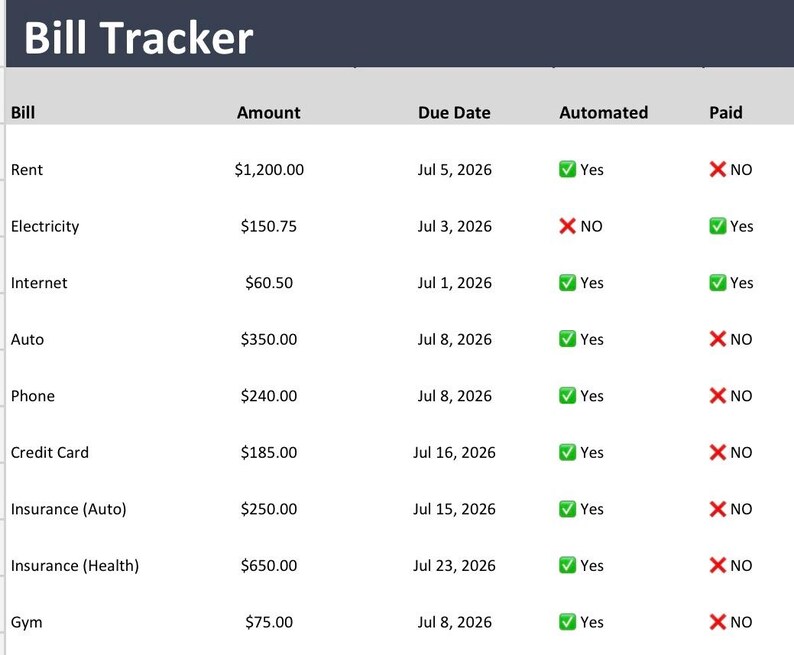Click red X in Rent Paid cell
The height and width of the screenshot is (655, 794).
point(718,169)
